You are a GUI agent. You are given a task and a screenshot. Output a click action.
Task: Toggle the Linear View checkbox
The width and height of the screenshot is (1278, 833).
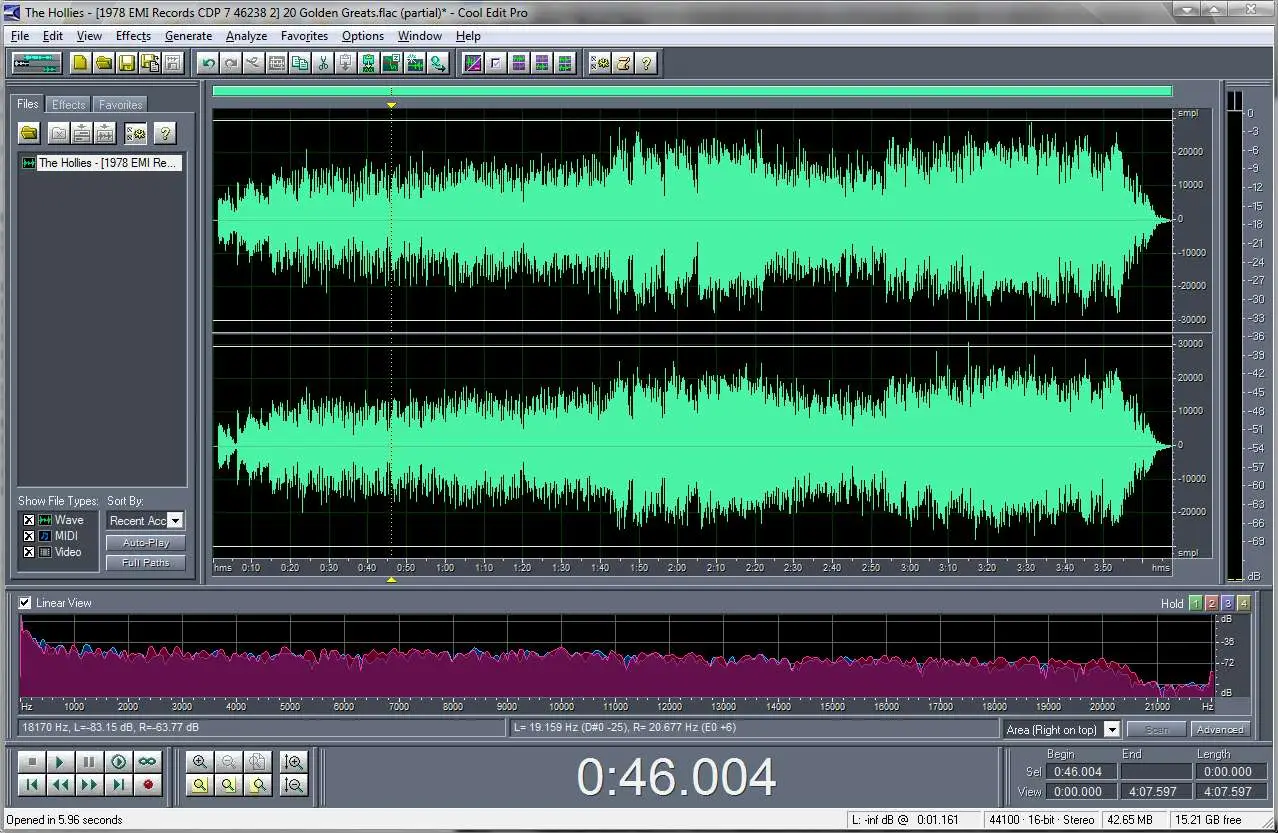[x=26, y=603]
